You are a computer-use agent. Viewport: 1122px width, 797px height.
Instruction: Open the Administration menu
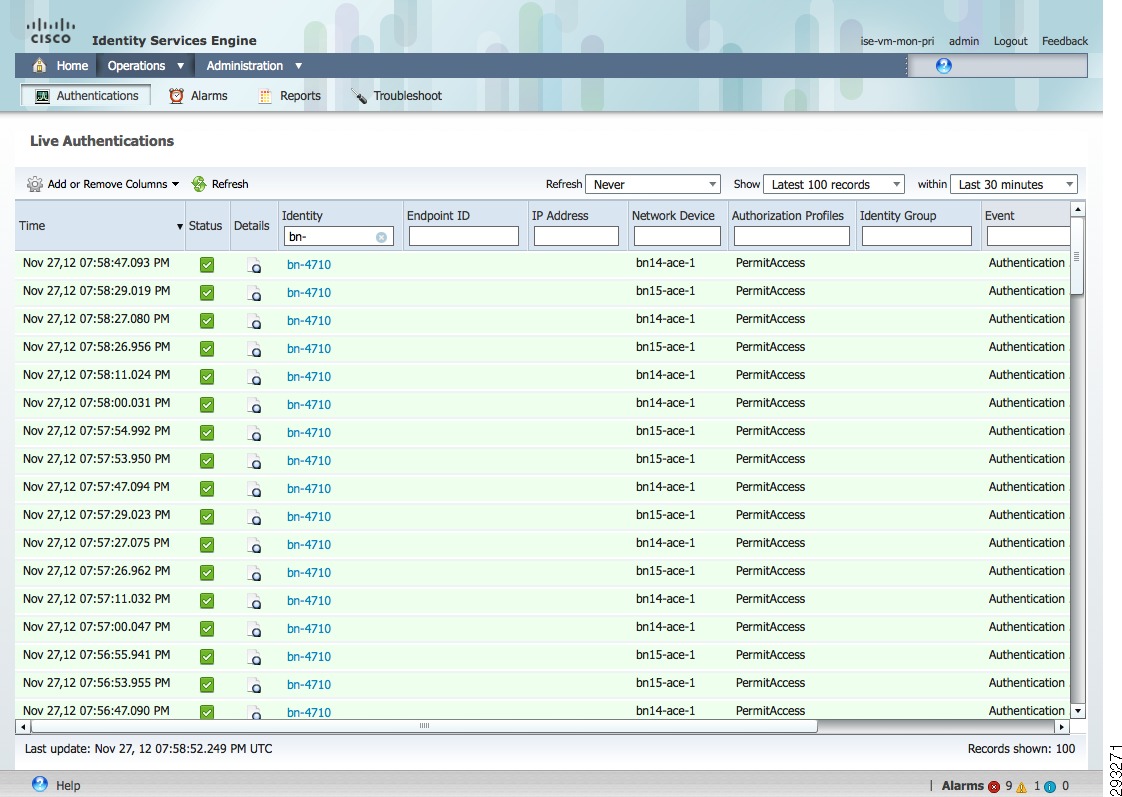[x=254, y=66]
